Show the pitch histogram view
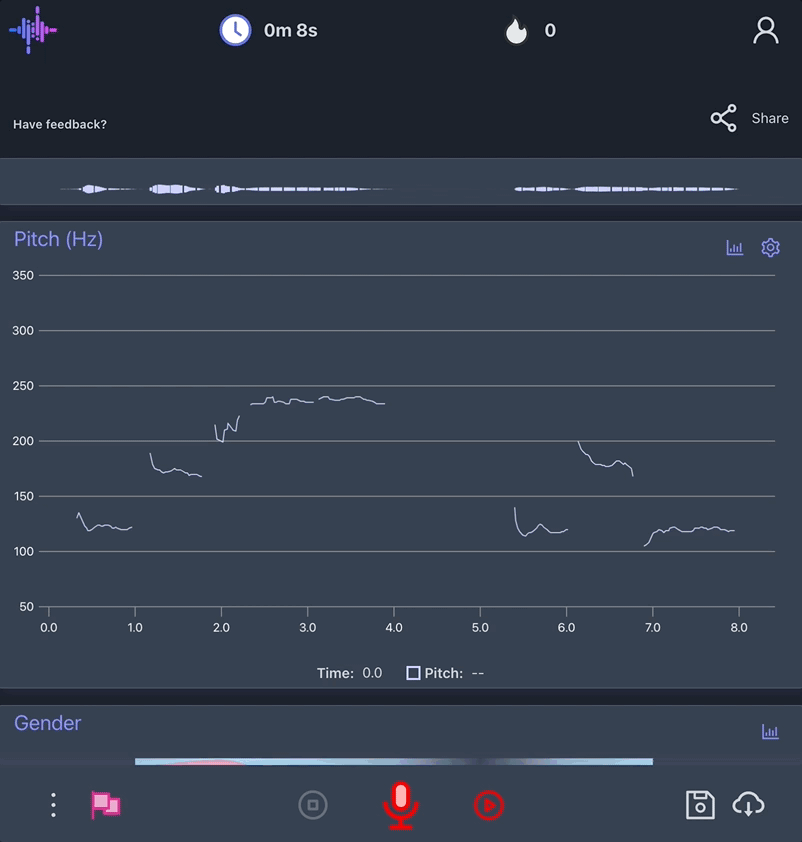802x842 pixels. click(x=735, y=247)
